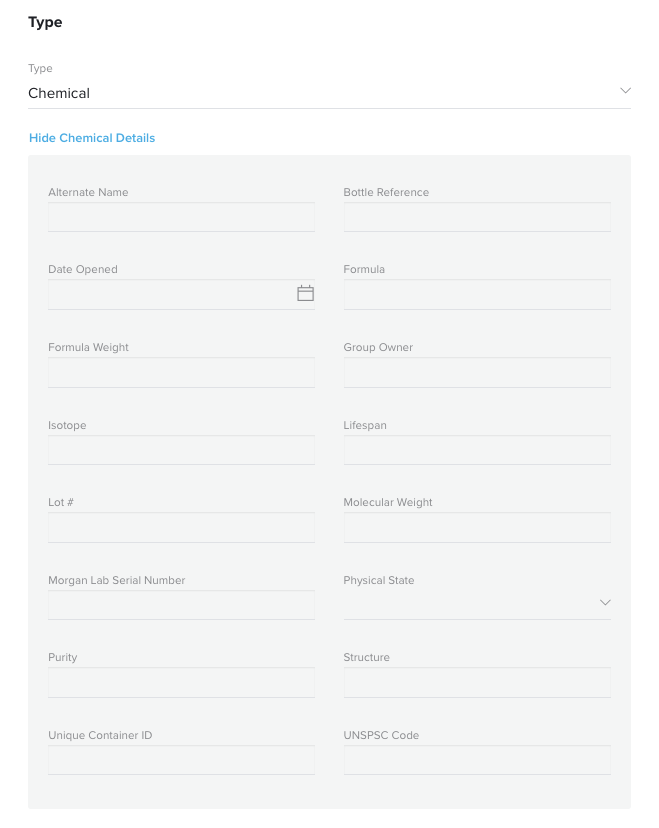Click the Group Owner input field
This screenshot has width=659, height=828.
click(x=477, y=373)
